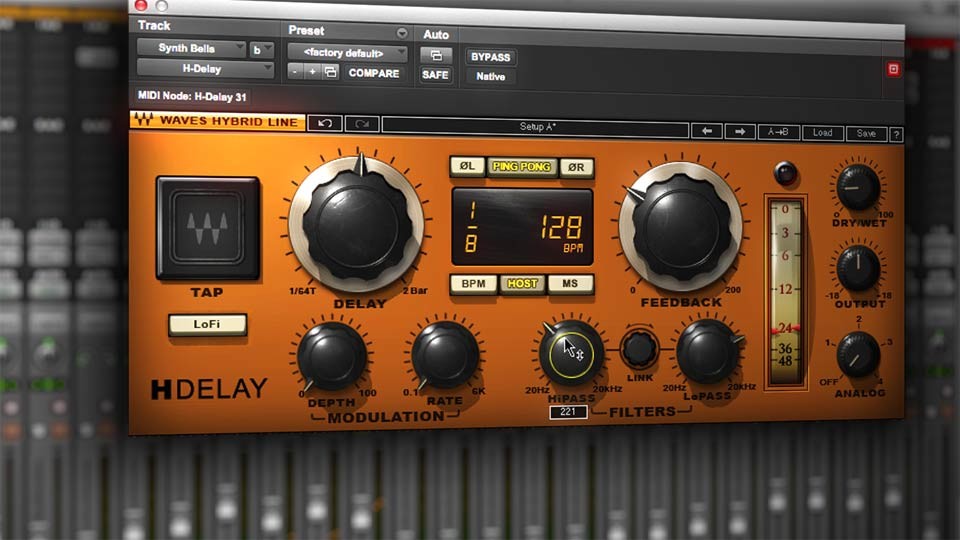The height and width of the screenshot is (540, 960).
Task: Open the H-Delay plugin selector
Action: pyautogui.click(x=205, y=69)
